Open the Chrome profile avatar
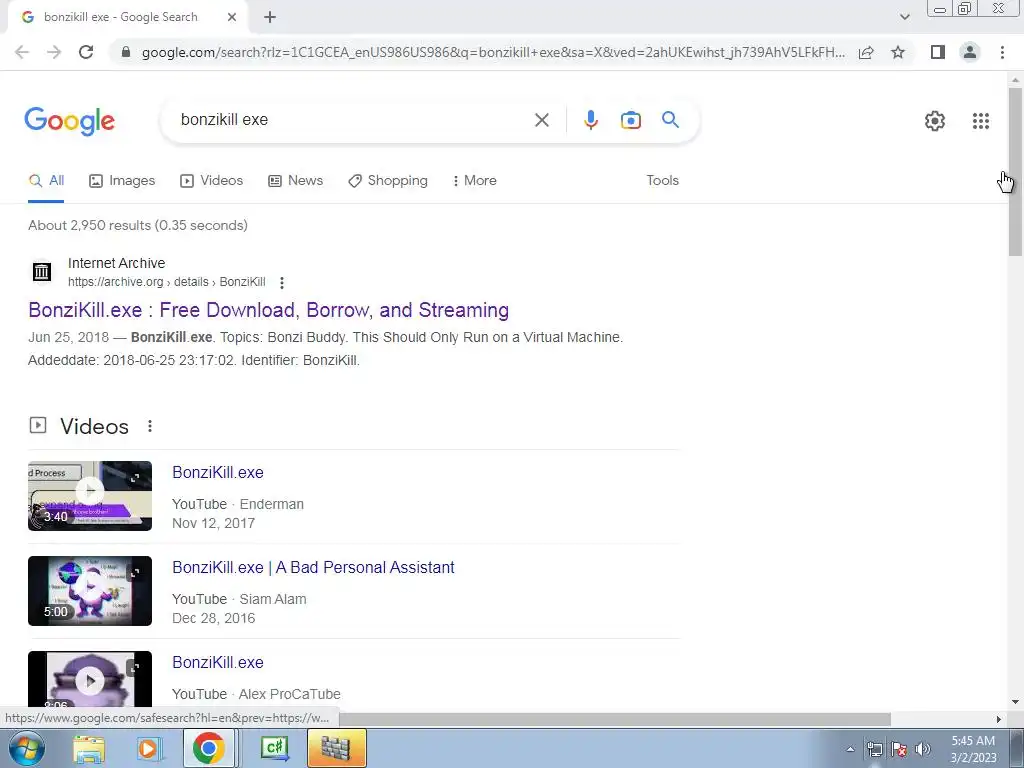Image resolution: width=1024 pixels, height=768 pixels. 970,52
